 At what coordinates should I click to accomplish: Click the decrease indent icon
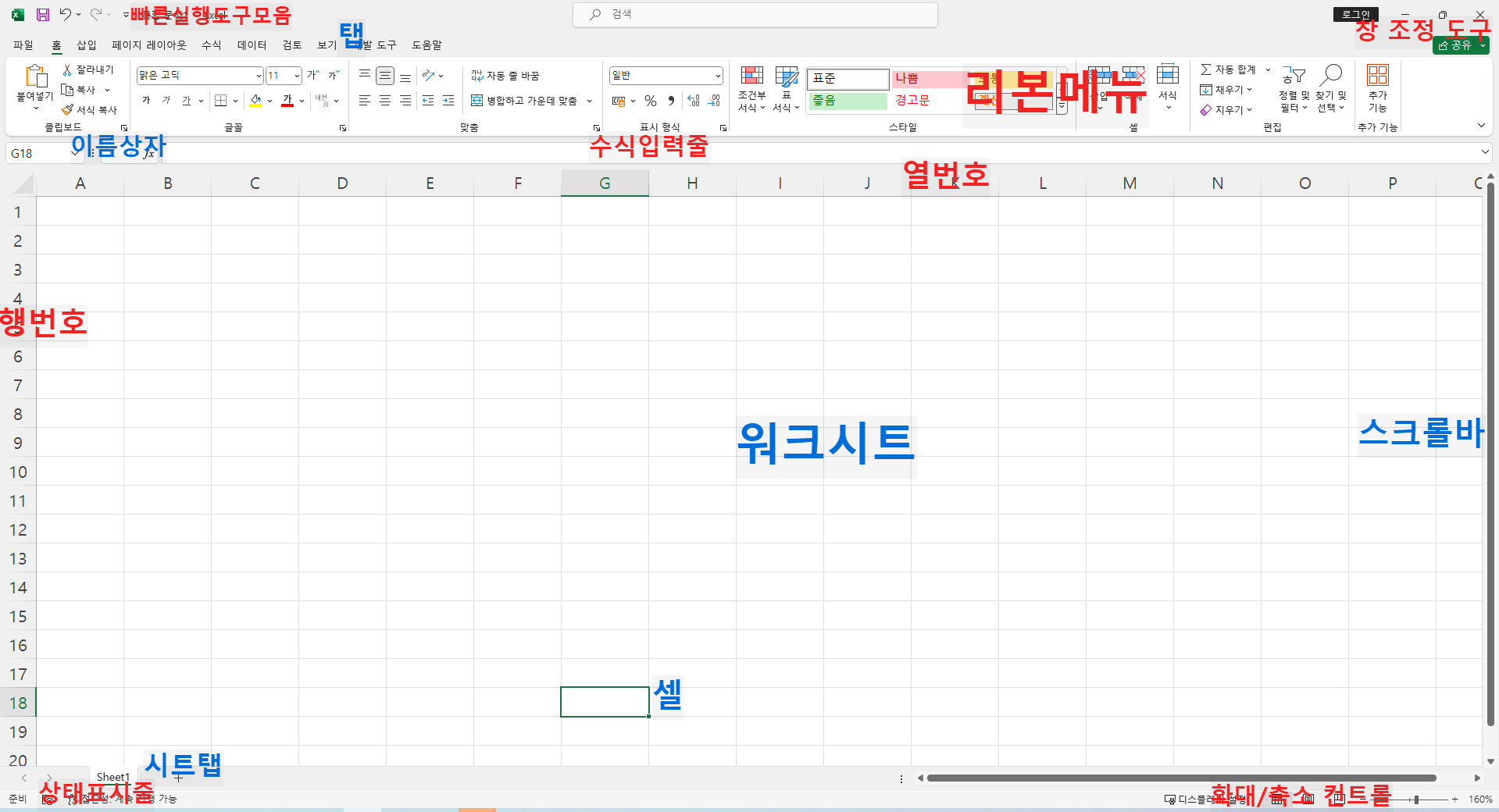(x=427, y=101)
